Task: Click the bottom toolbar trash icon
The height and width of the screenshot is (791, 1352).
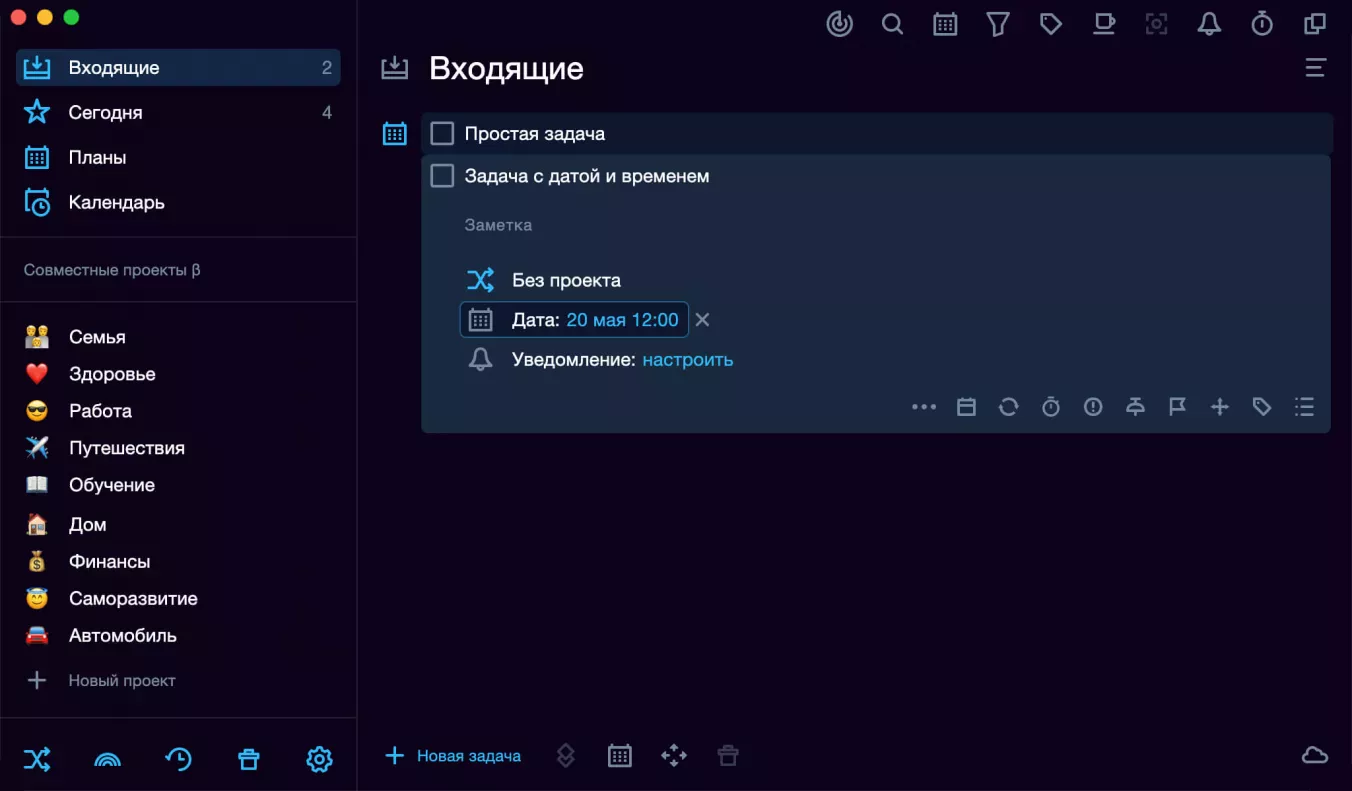Action: coord(728,756)
